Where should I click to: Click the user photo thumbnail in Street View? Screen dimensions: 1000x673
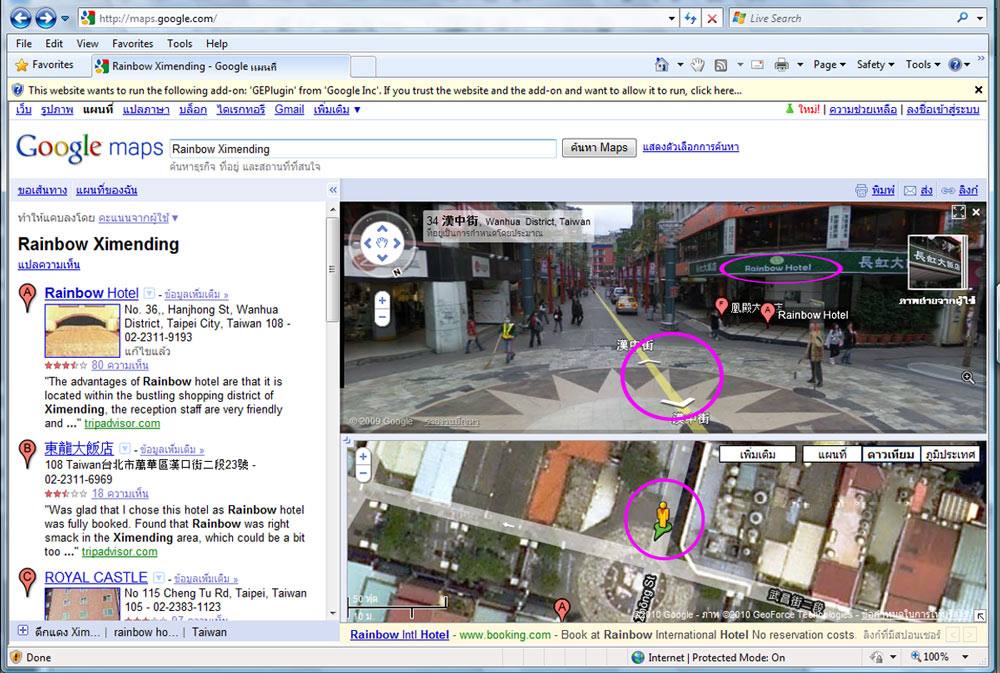pos(936,262)
